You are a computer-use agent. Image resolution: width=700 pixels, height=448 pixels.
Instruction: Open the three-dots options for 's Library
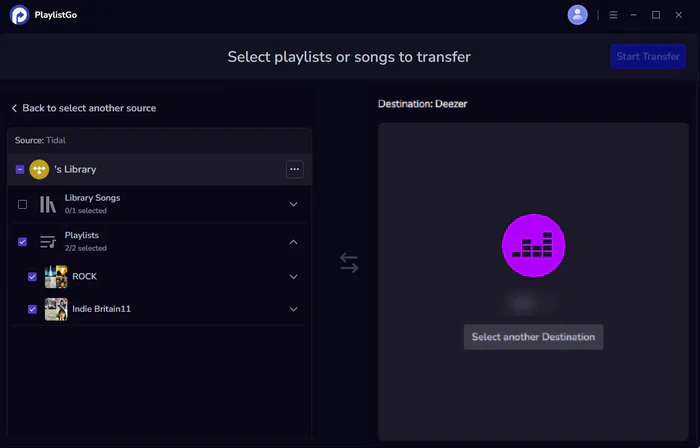coord(295,170)
